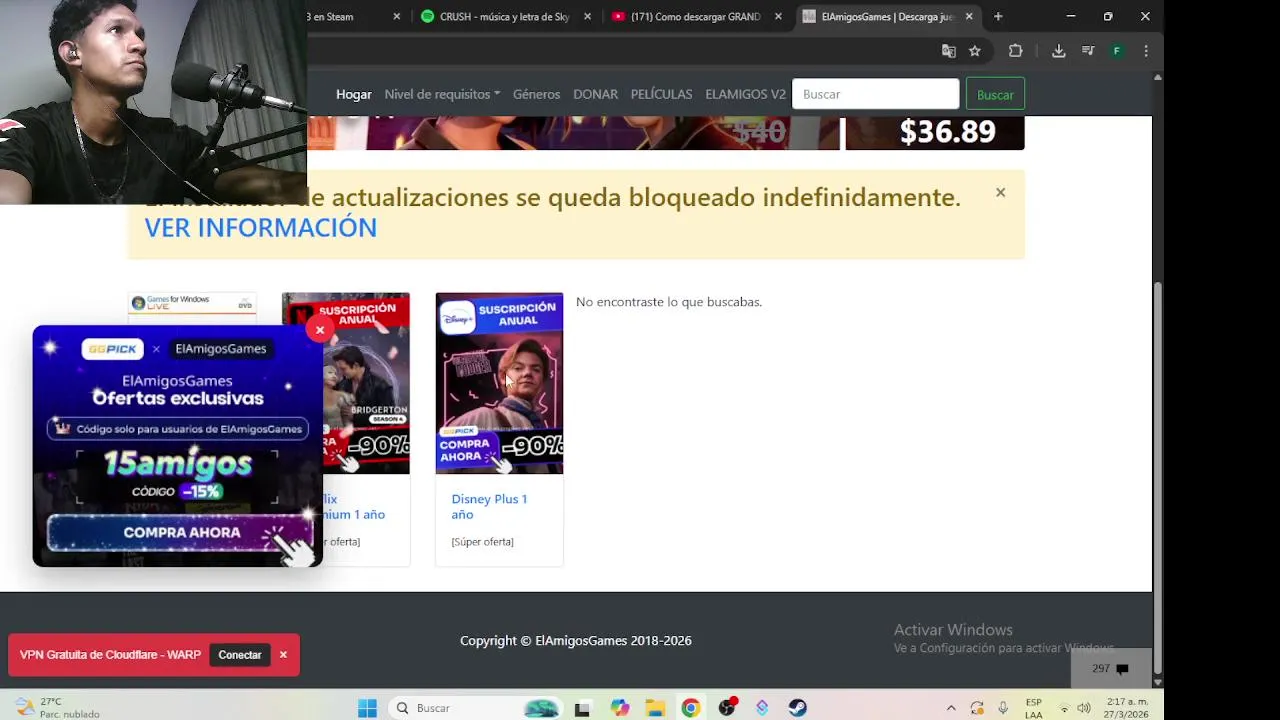Open Chrome three-dot menu

[1146, 51]
